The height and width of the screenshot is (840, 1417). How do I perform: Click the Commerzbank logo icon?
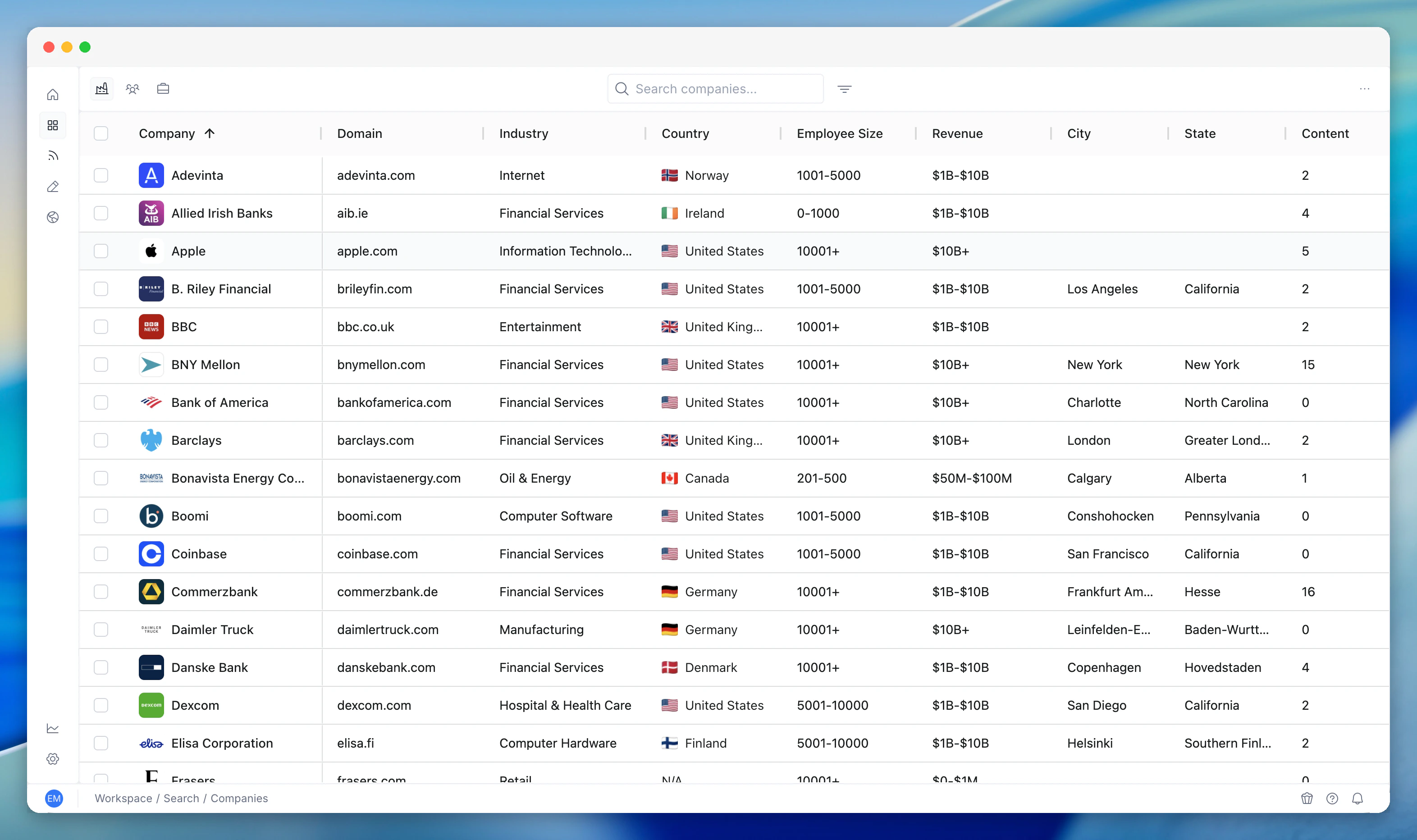pyautogui.click(x=151, y=592)
